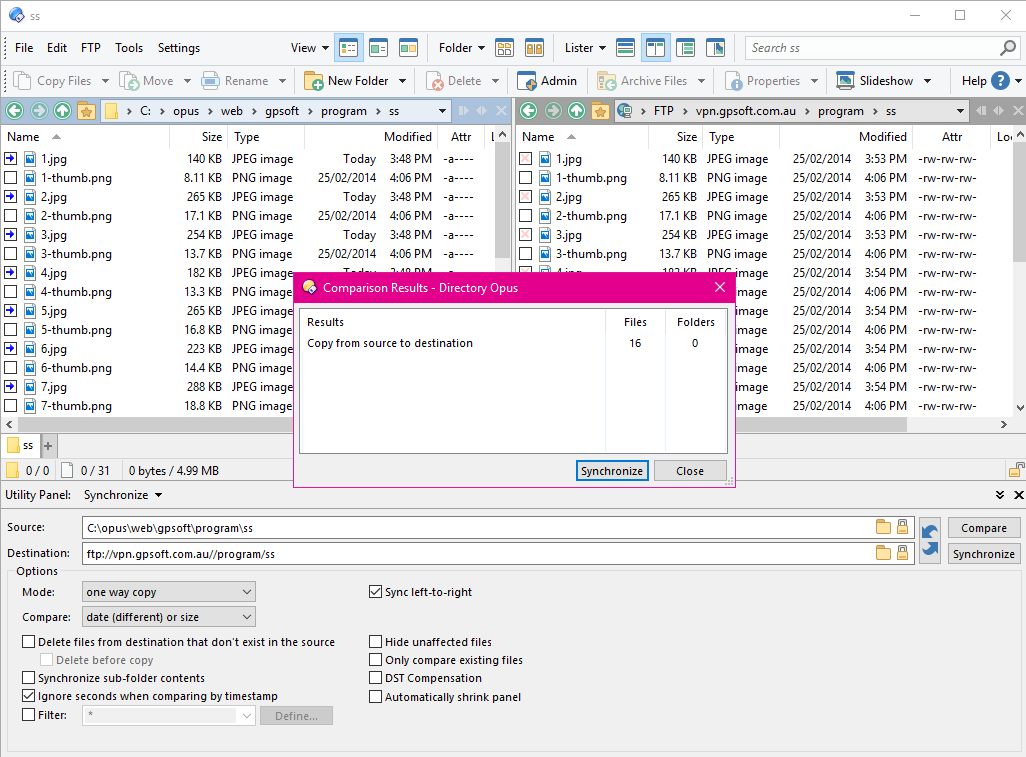Click the back navigation arrow in the left pane
This screenshot has height=757, width=1026.
tap(14, 110)
